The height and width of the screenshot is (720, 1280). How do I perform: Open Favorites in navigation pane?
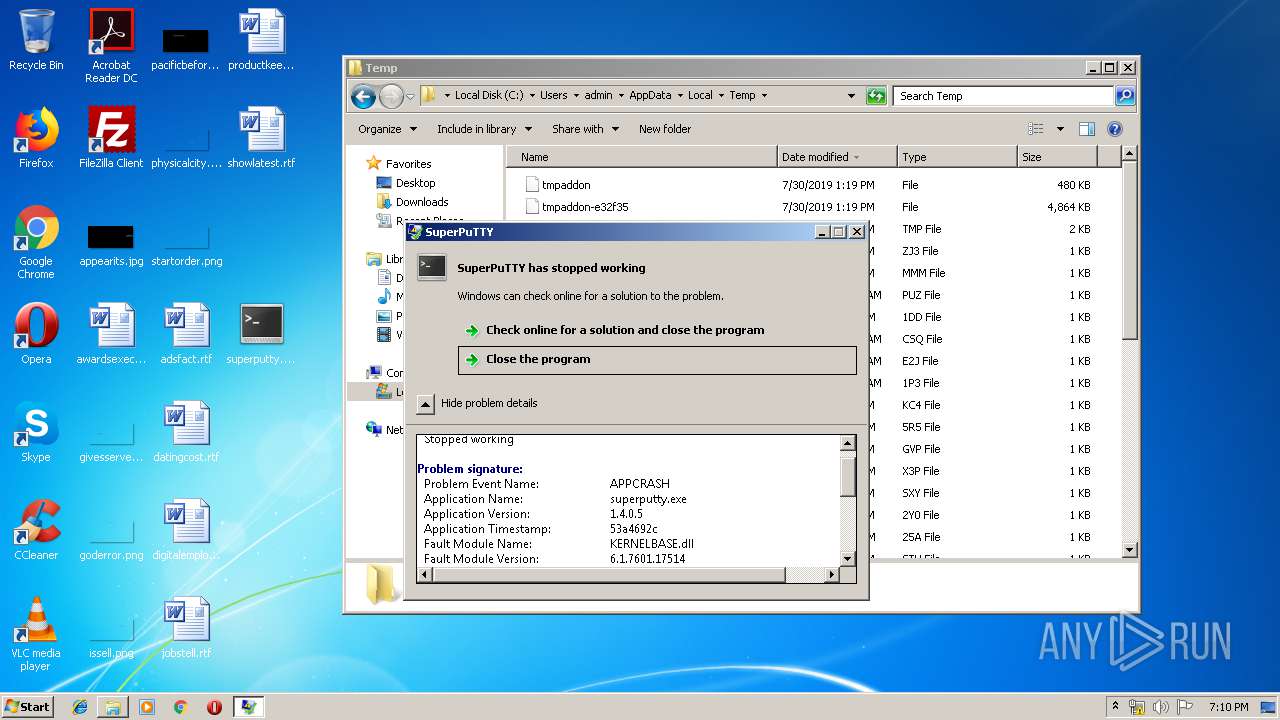408,164
